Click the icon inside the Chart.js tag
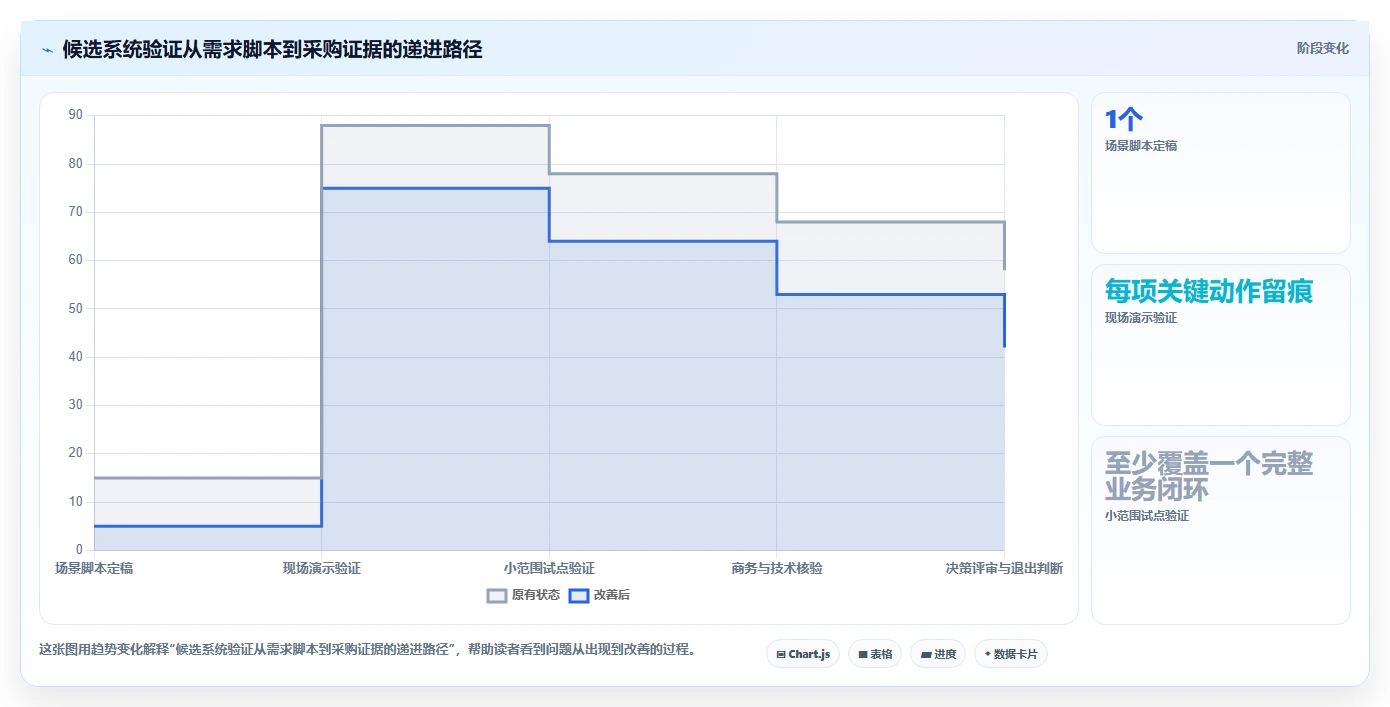The height and width of the screenshot is (707, 1390). [781, 654]
